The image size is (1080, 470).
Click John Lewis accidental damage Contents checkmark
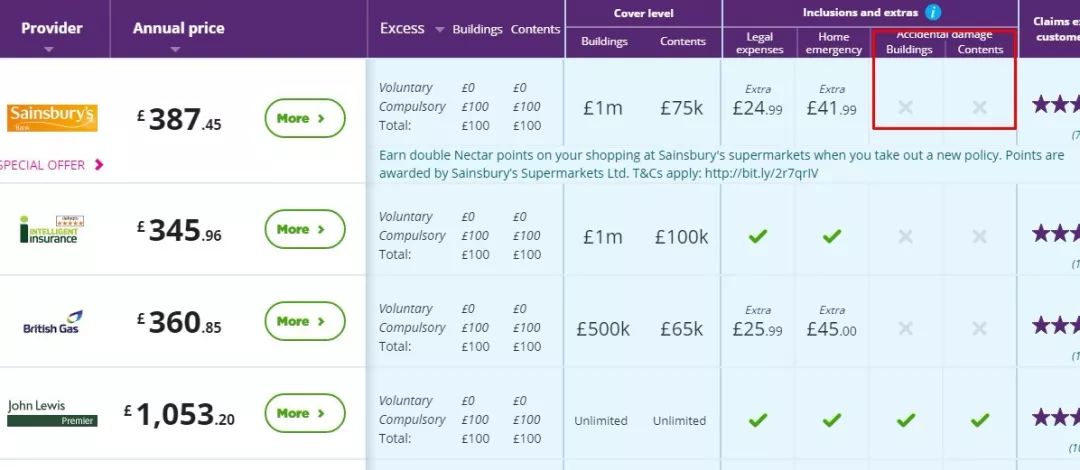click(979, 420)
